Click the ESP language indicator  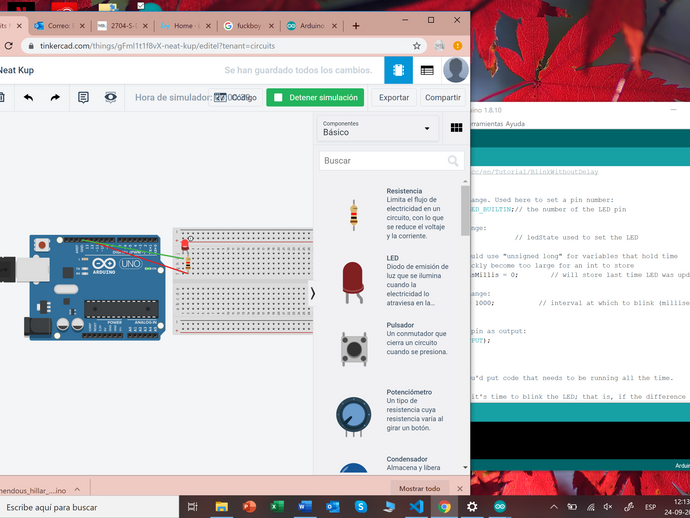pos(650,507)
